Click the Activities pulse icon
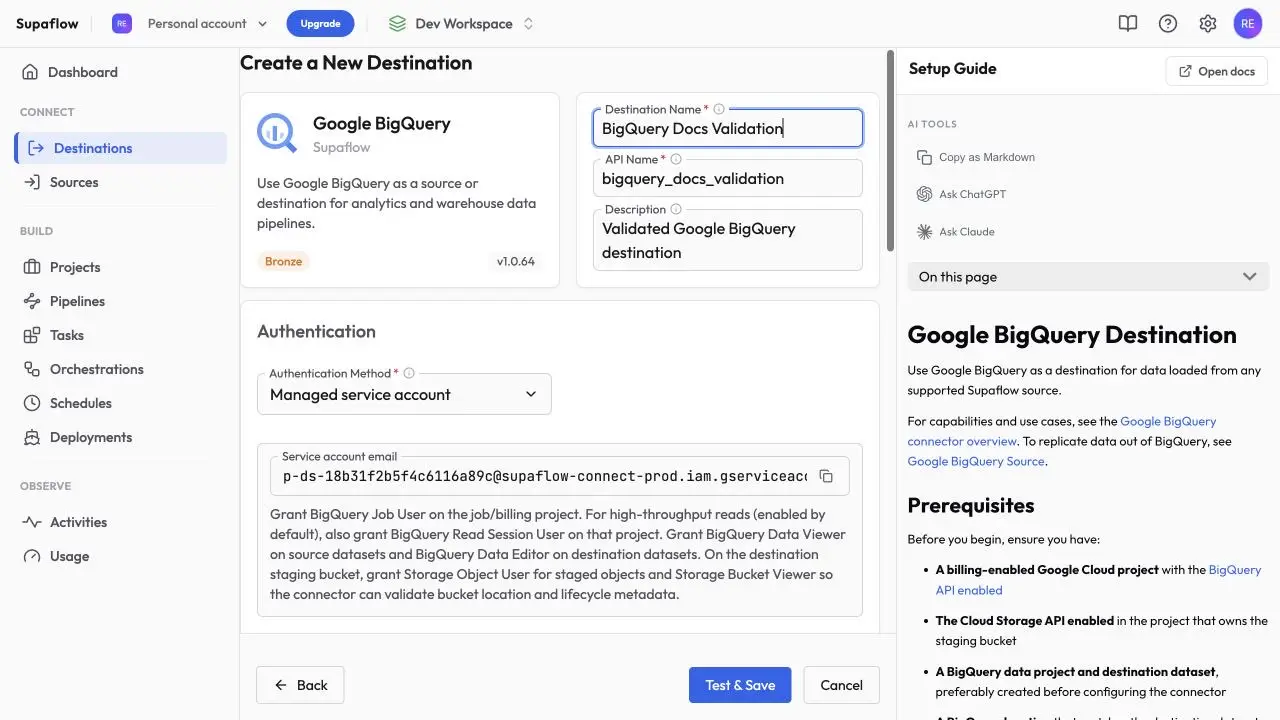 pos(31,522)
